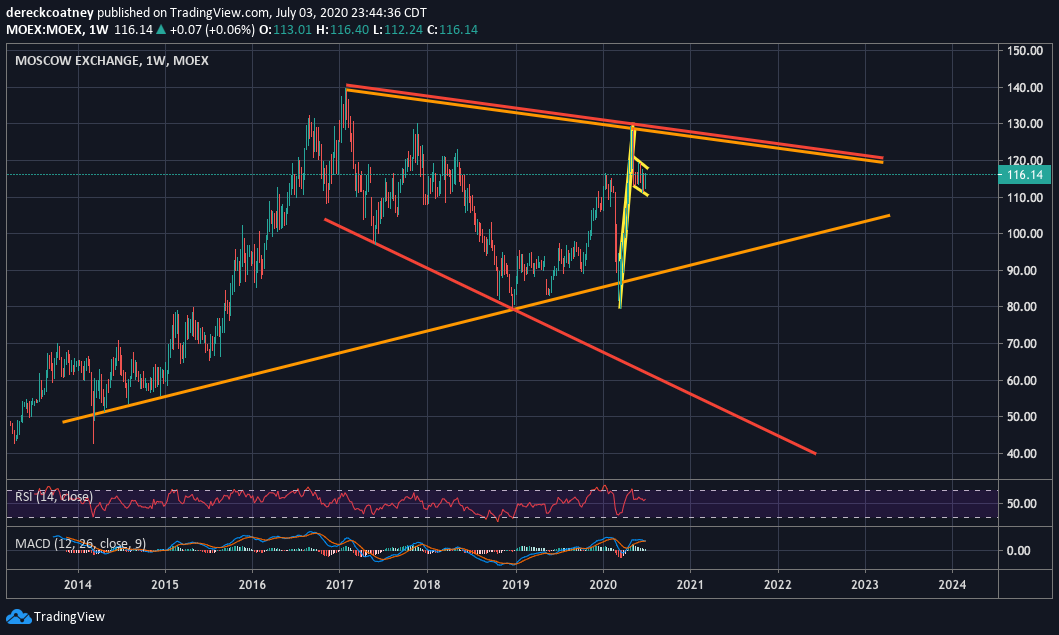Click the 2014 time axis label

tap(78, 584)
